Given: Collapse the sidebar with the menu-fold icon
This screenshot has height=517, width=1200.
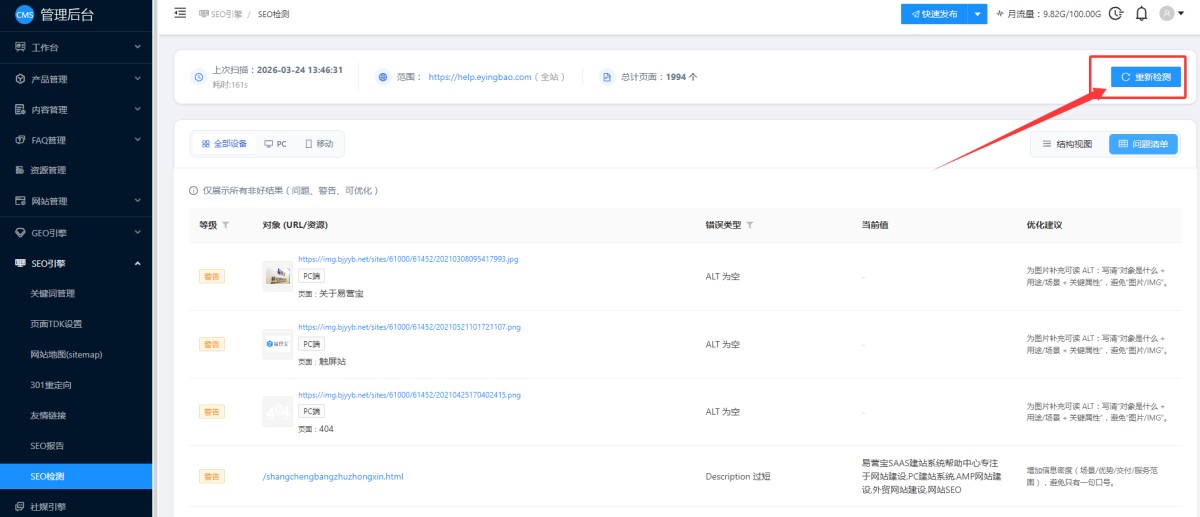Looking at the screenshot, I should pos(180,13).
